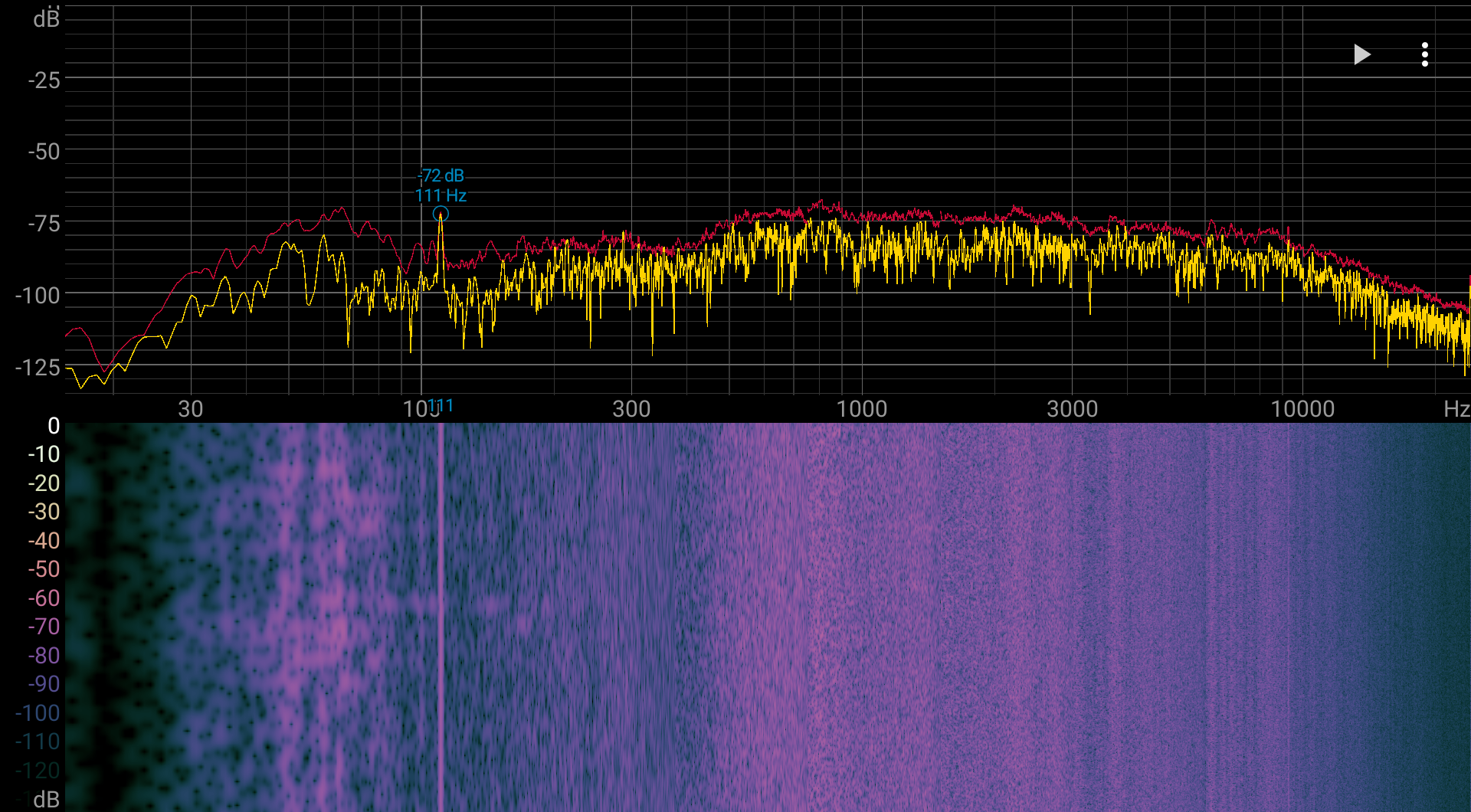
Task: Click the 0 value on spectrogram color scale
Action: tap(54, 426)
